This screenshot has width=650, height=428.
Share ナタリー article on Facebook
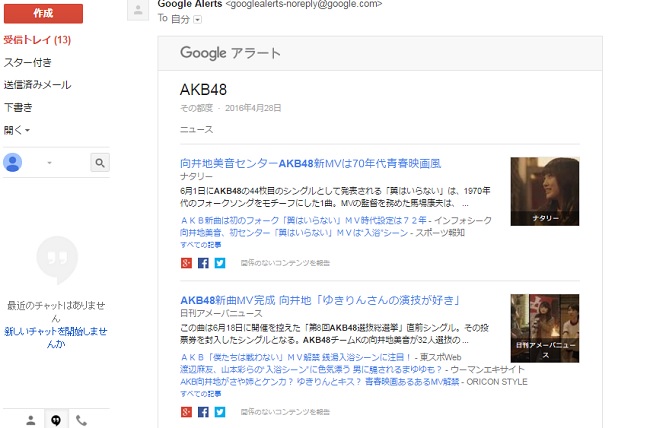click(203, 263)
